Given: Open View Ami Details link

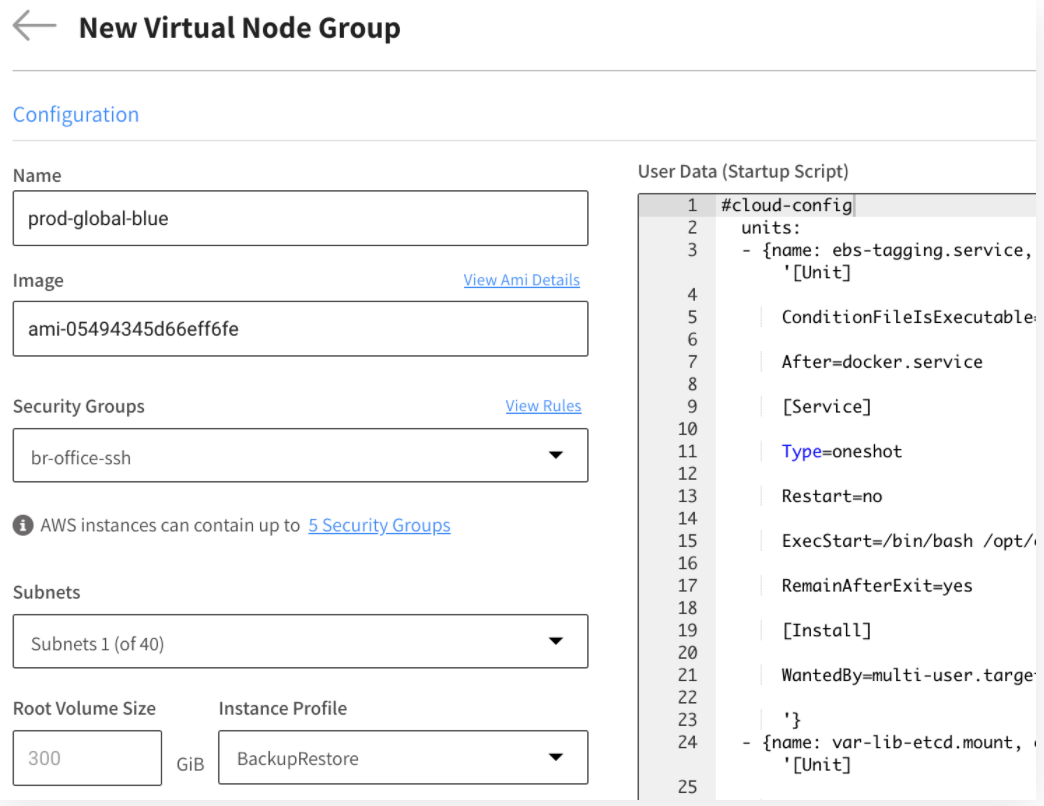Looking at the screenshot, I should pos(521,280).
